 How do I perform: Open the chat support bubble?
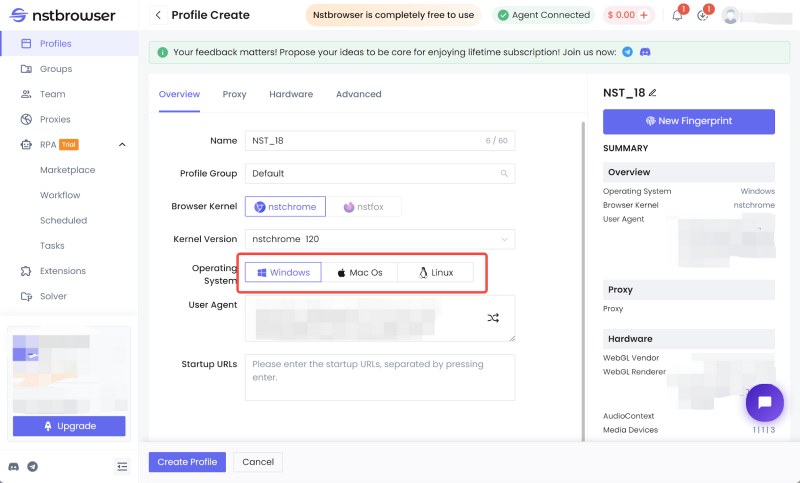[x=764, y=403]
